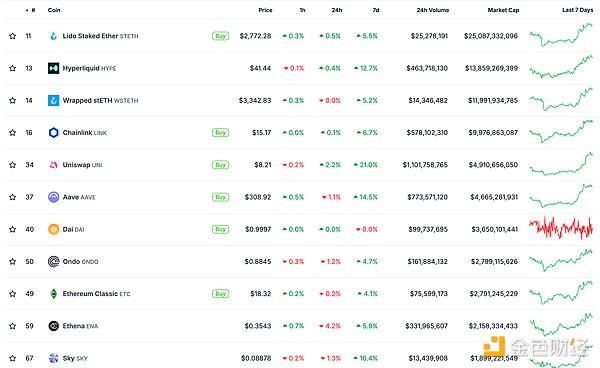The image size is (600, 368).
Task: Click the Buy button for Aave
Action: tap(220, 197)
